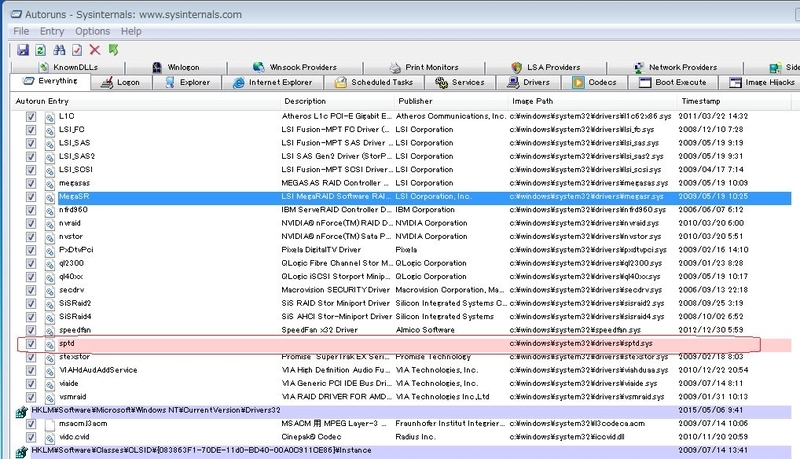The height and width of the screenshot is (459, 800).
Task: Uncheck the nvraid entry checkbox
Action: tap(31, 223)
